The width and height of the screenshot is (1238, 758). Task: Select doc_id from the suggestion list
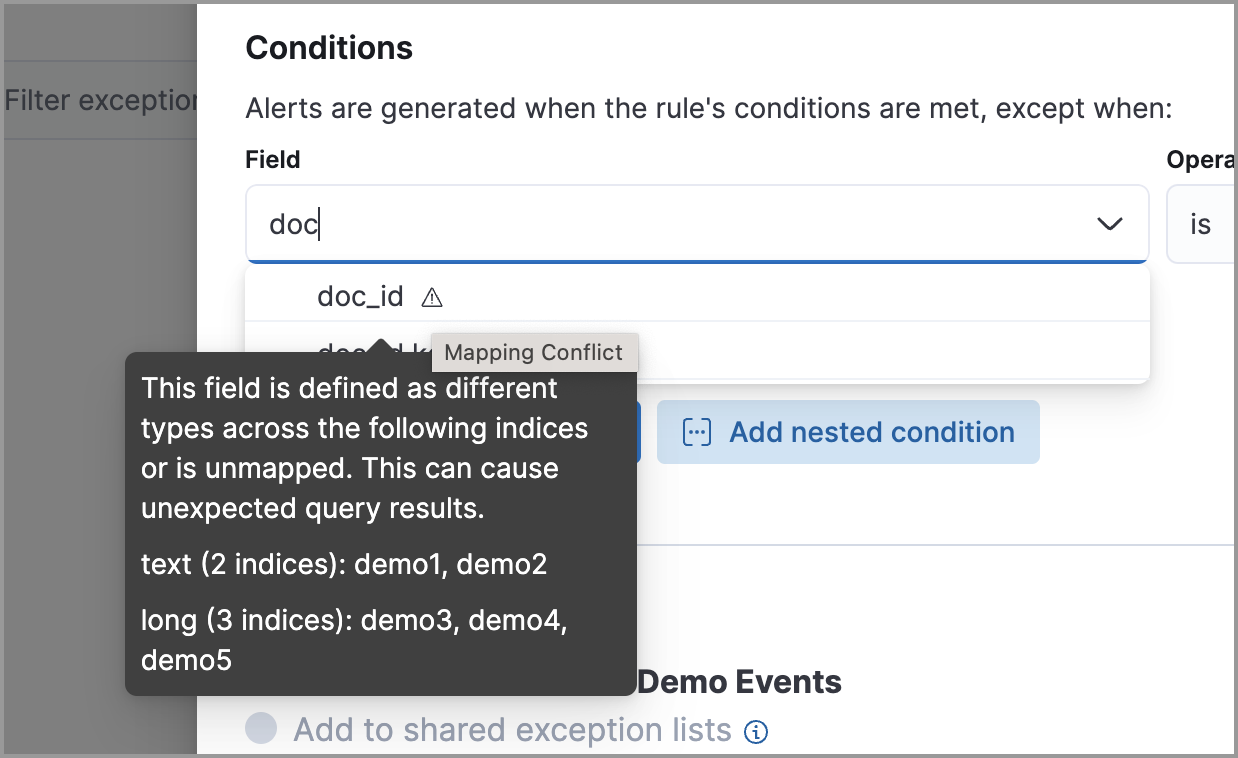(360, 296)
